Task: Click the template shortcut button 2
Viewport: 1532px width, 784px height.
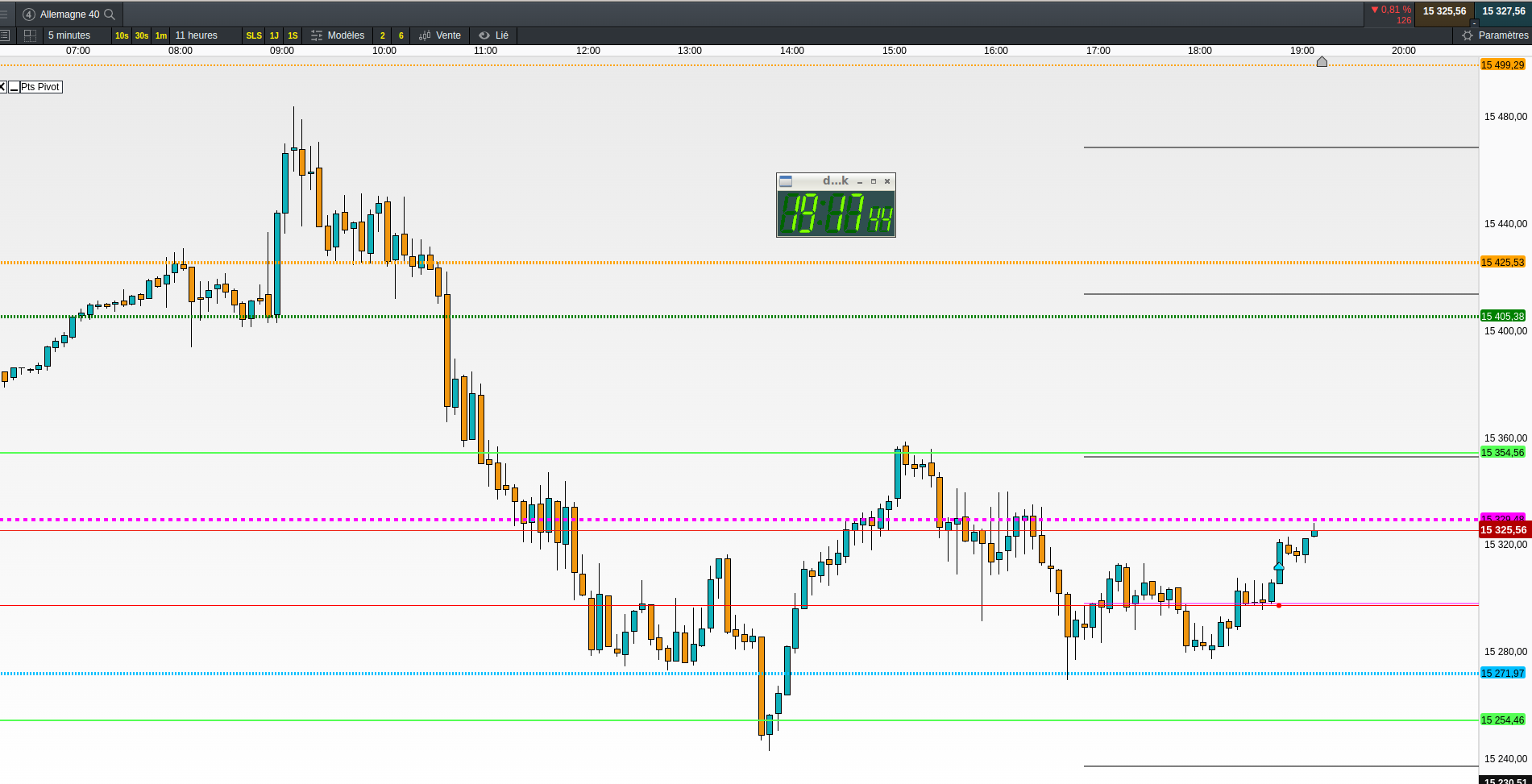Action: pos(382,35)
